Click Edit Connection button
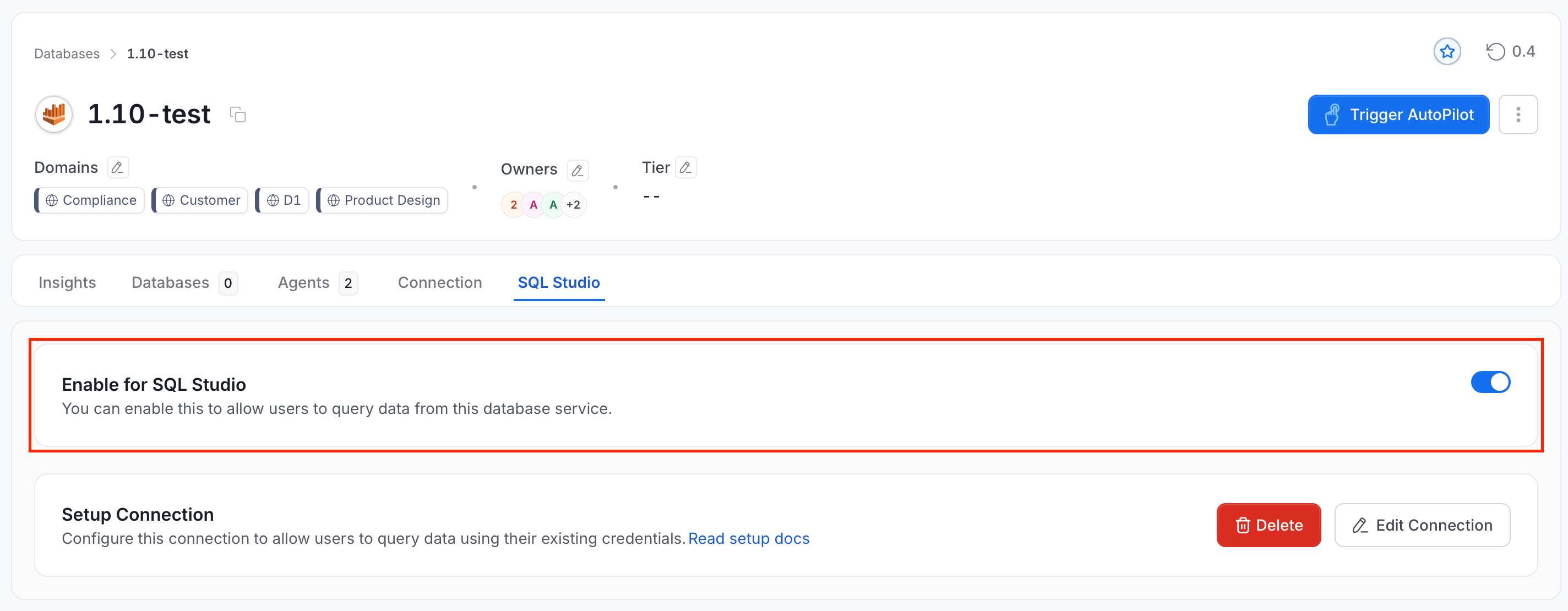 [1422, 525]
